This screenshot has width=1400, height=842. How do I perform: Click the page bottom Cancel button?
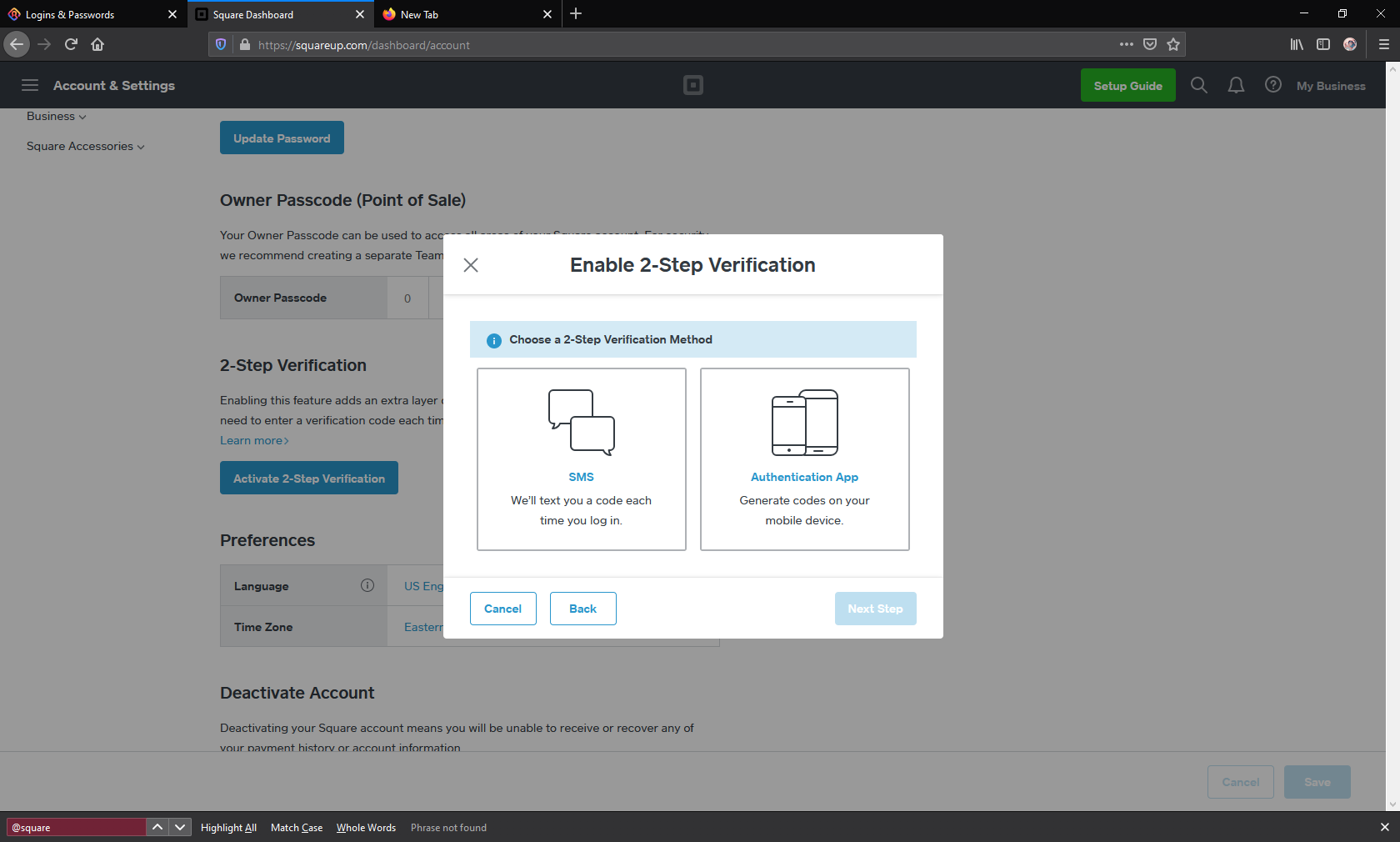1241,782
